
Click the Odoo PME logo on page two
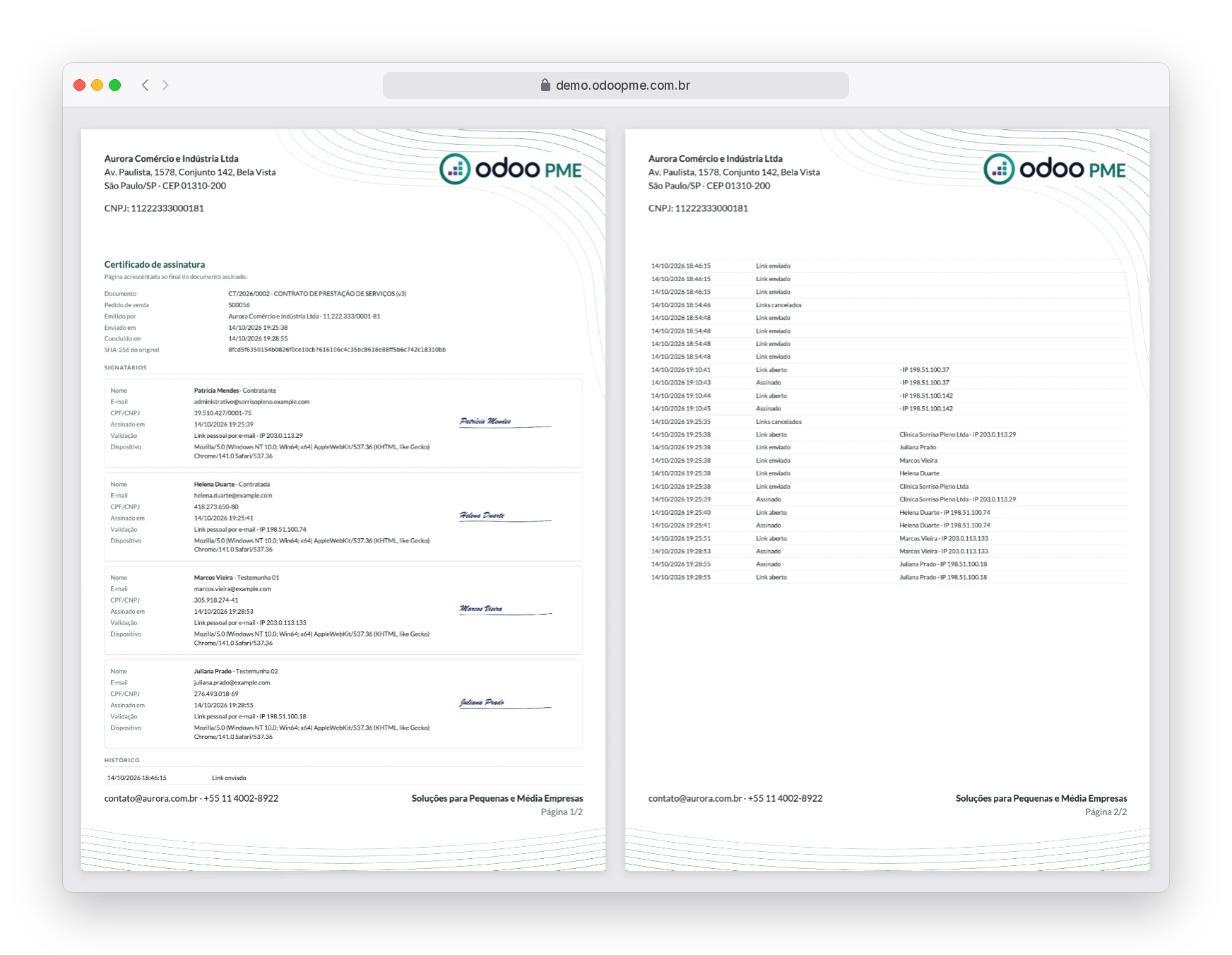pyautogui.click(x=1055, y=169)
